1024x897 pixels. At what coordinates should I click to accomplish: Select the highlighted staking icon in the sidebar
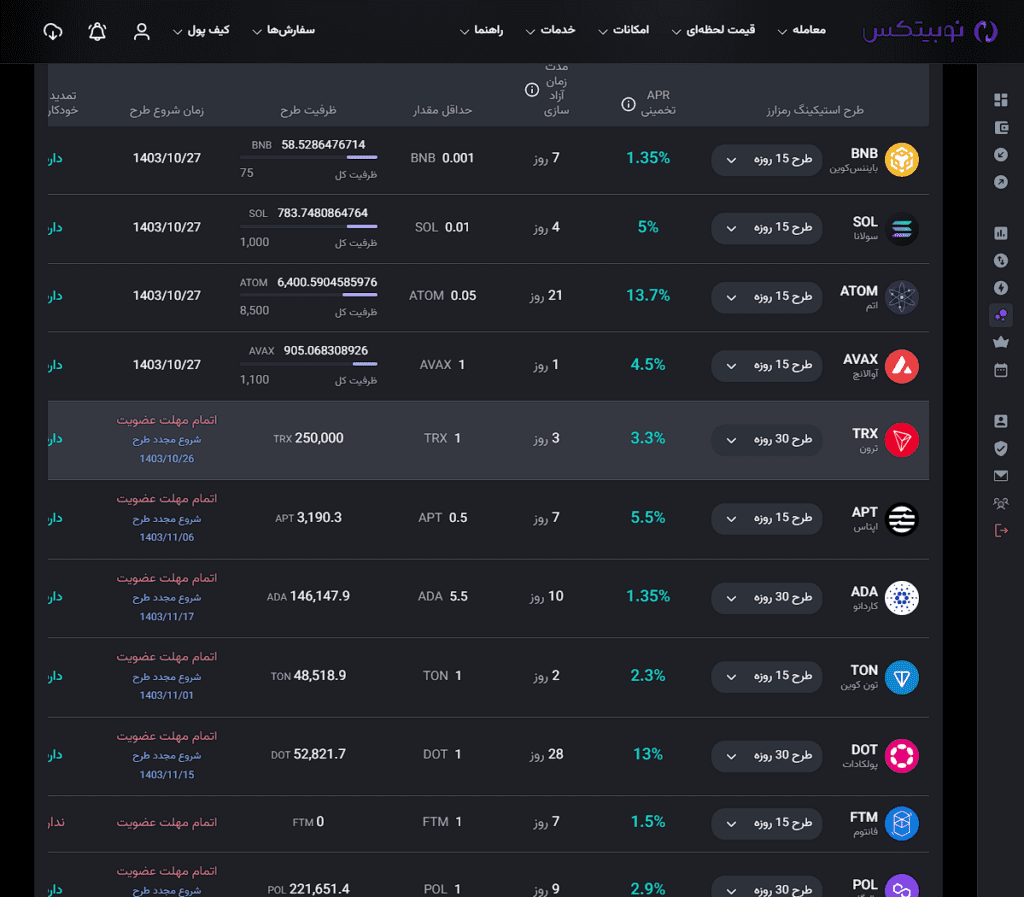point(1001,315)
